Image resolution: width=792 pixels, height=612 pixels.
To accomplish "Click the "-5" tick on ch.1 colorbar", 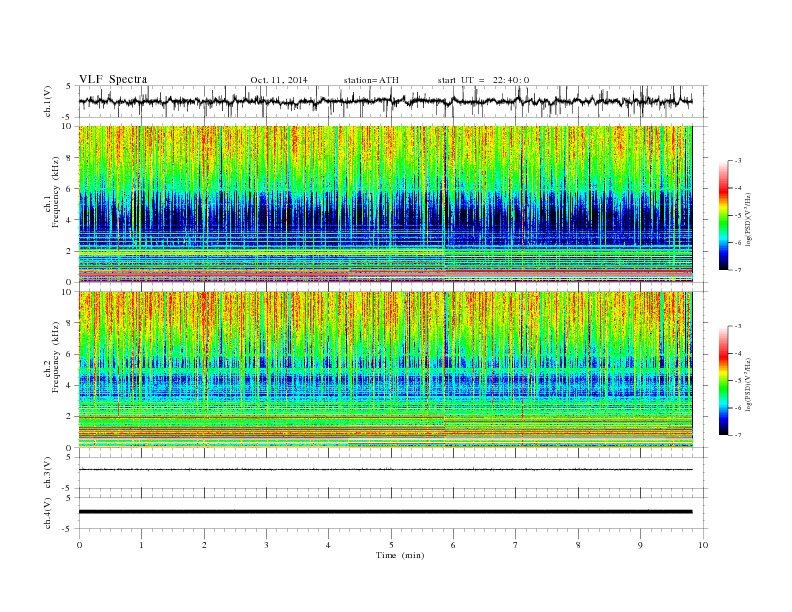I will pyautogui.click(x=737, y=216).
